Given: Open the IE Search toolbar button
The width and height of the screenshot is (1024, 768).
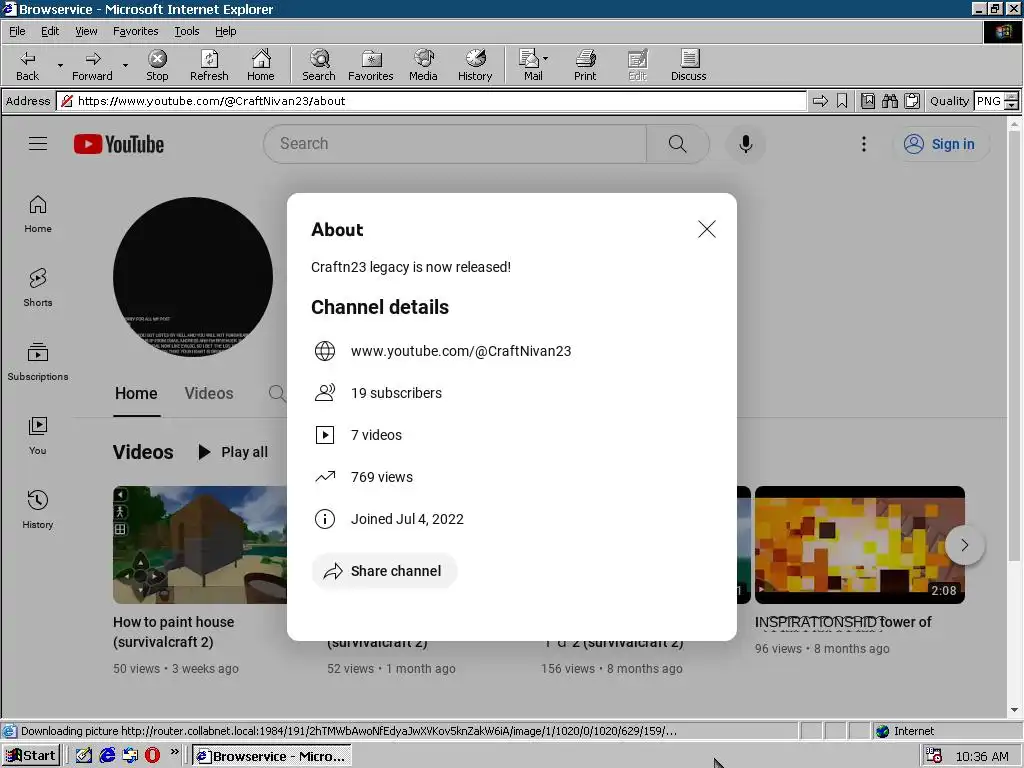Looking at the screenshot, I should (319, 65).
